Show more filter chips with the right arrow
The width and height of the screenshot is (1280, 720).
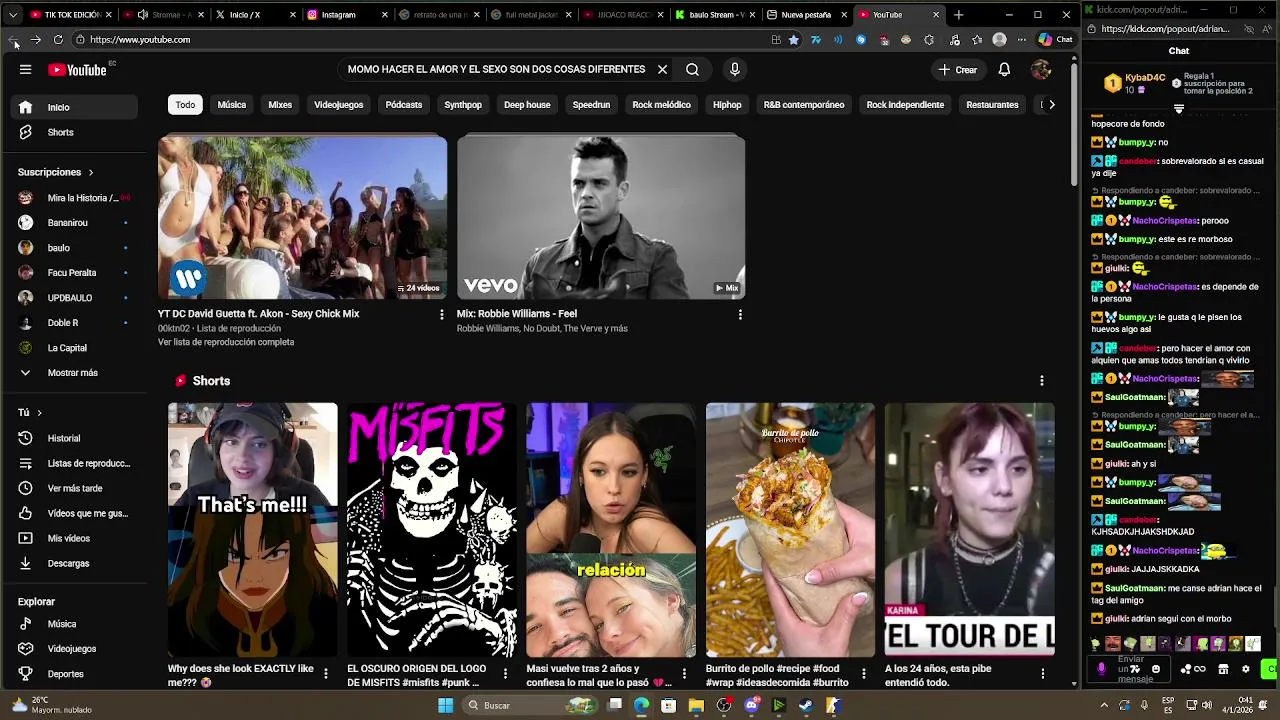[1051, 105]
